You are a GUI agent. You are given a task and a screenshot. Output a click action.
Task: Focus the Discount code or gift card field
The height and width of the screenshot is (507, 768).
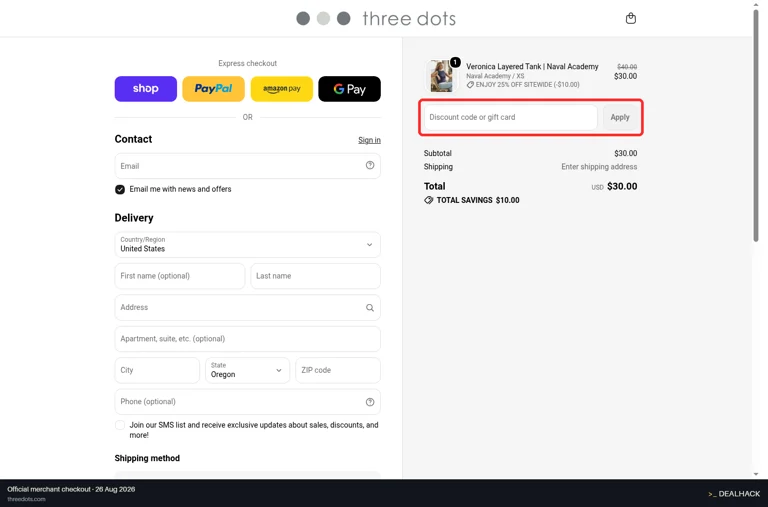point(510,118)
